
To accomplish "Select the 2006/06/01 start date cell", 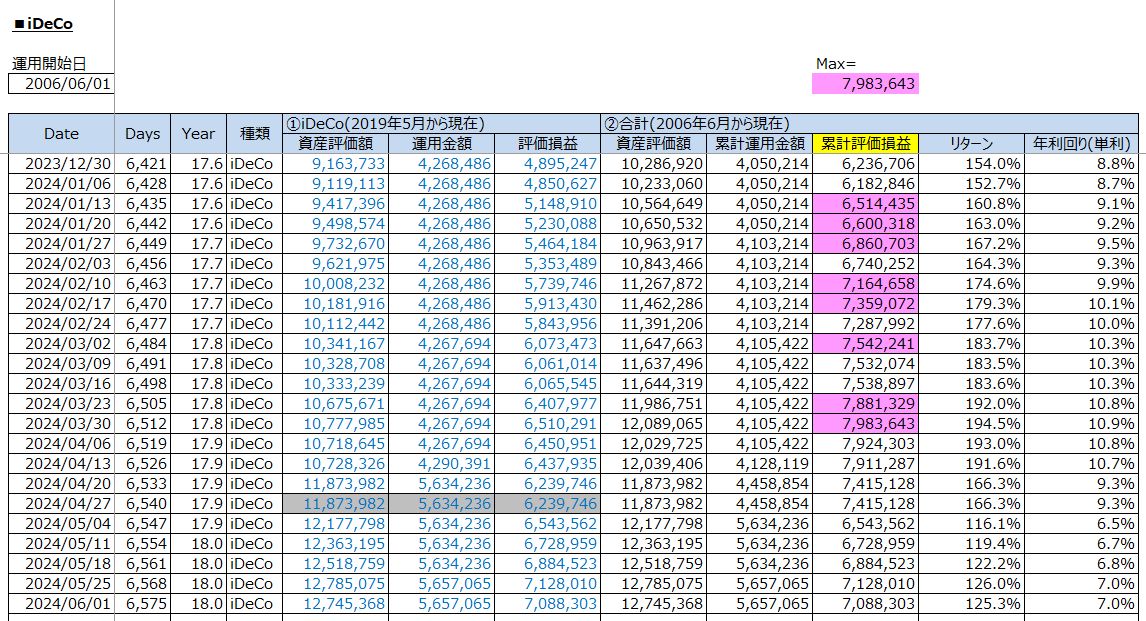I will [x=61, y=84].
